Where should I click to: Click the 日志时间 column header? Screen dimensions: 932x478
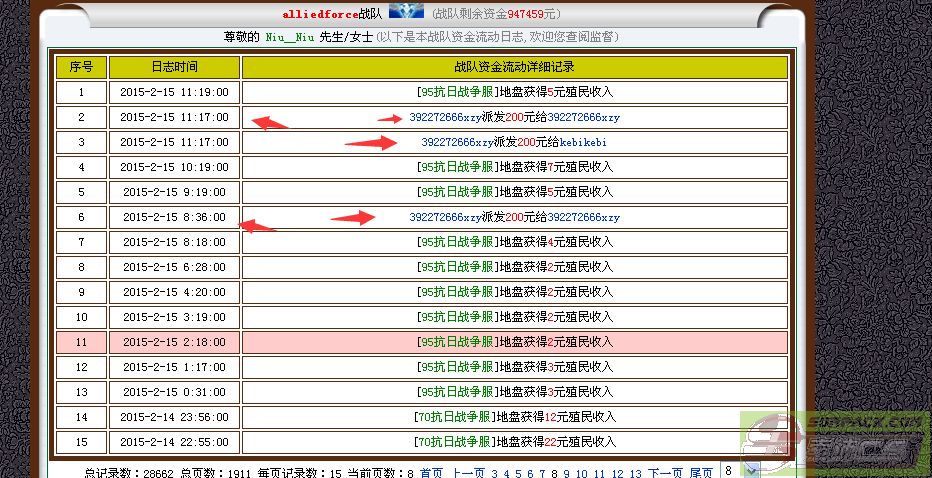[174, 67]
